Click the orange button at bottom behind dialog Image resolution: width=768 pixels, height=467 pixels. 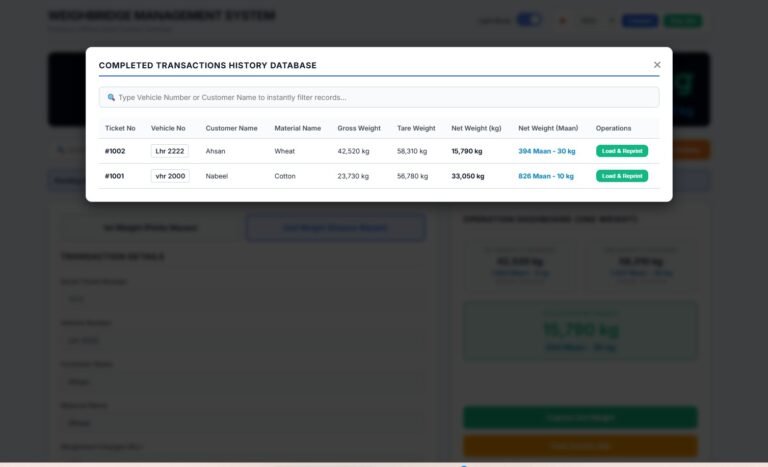click(x=580, y=446)
